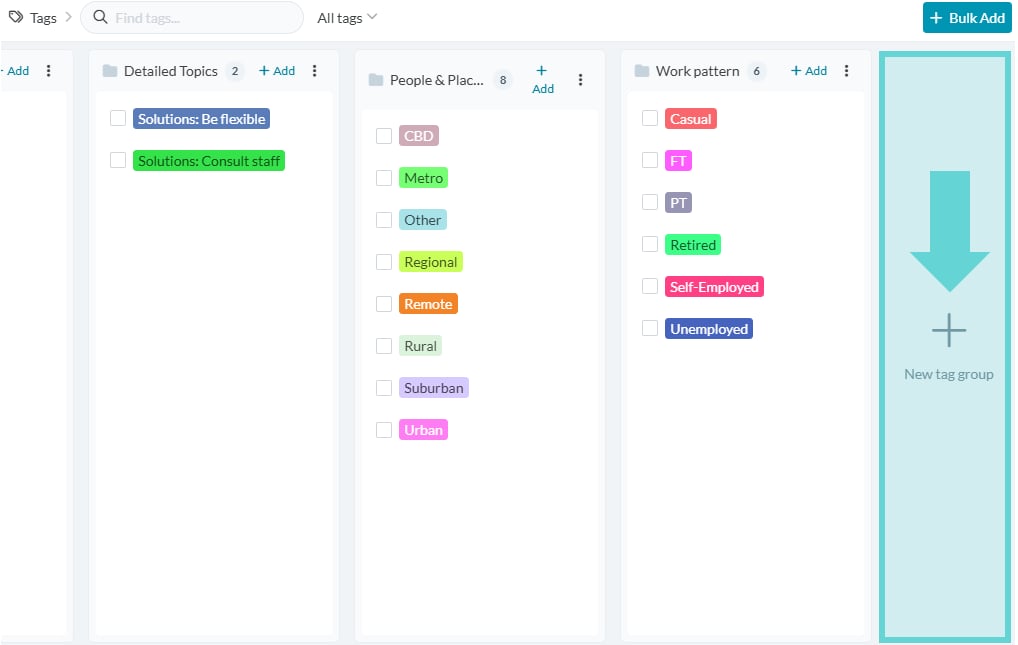Screen dimensions: 1018x645
Task: Tick the CBD tag checkbox
Action: tap(384, 136)
